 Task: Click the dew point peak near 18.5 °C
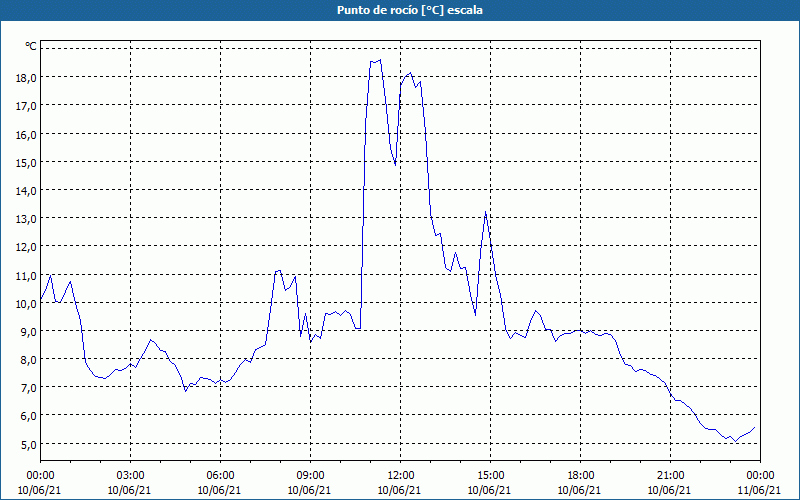point(380,60)
